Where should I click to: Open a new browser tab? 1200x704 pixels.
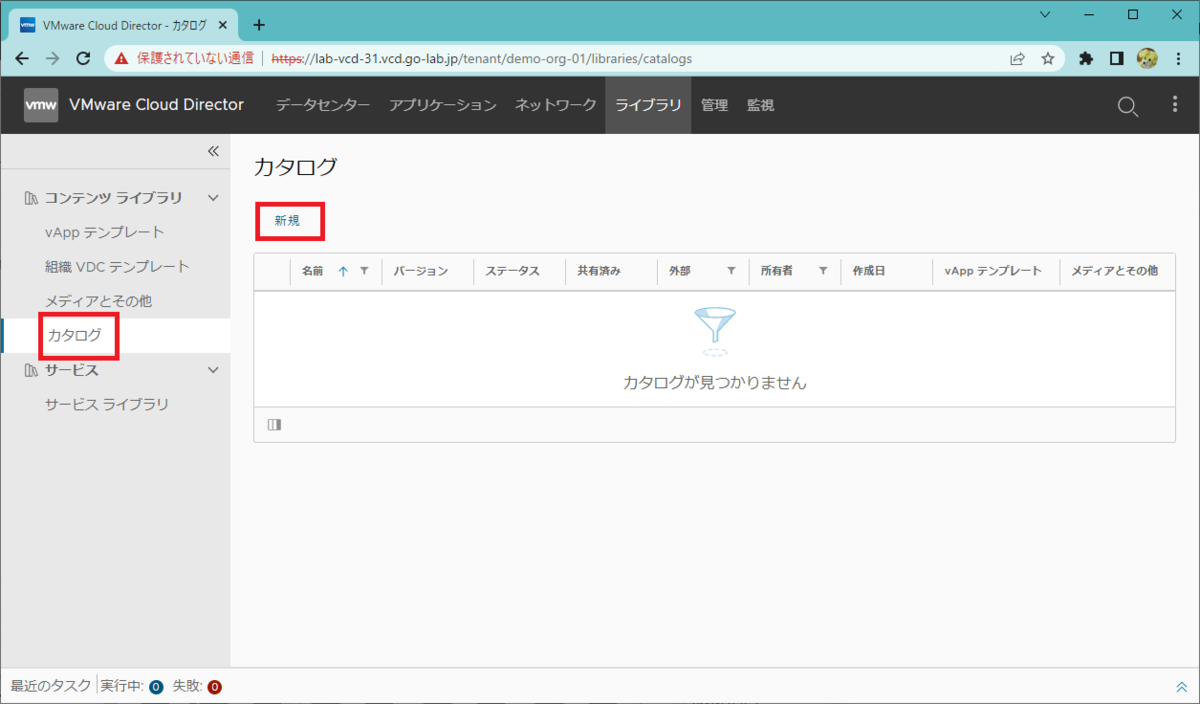(x=259, y=24)
